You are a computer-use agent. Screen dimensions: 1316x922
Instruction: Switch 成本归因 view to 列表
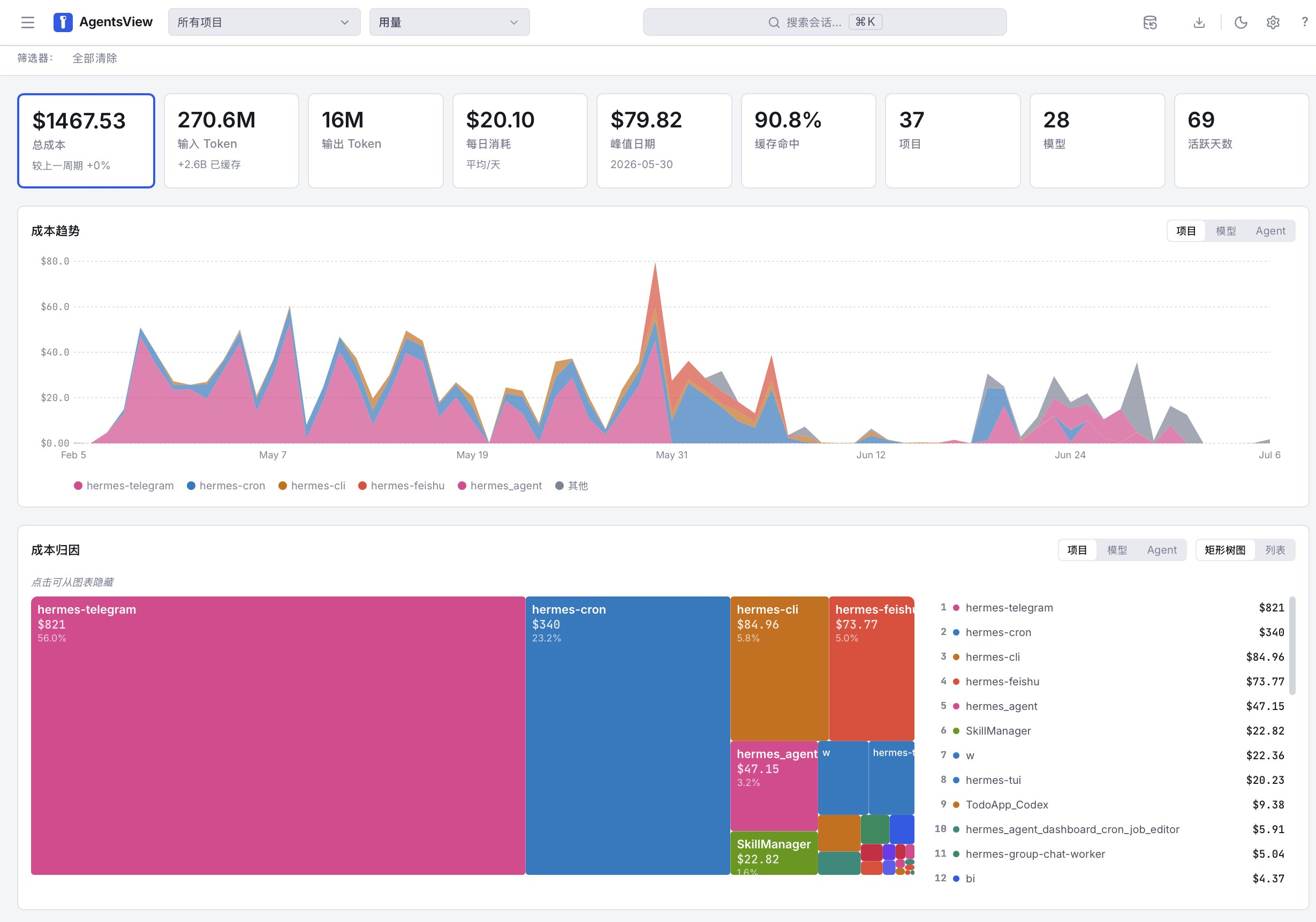pos(1275,550)
